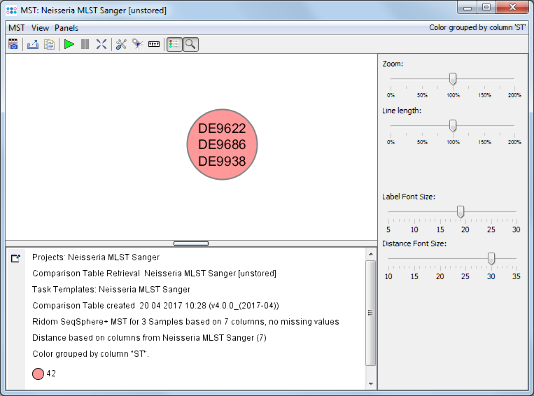Open the Panels menu

66,28
